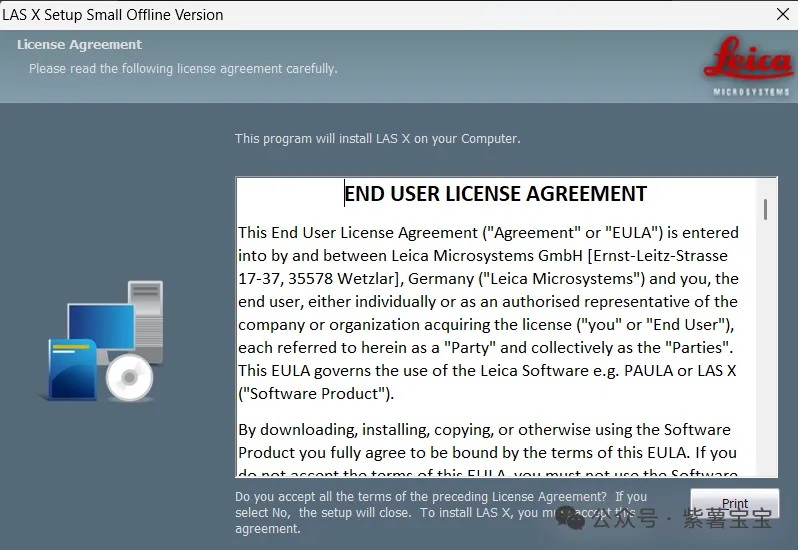The height and width of the screenshot is (550, 798).
Task: Click the window title 'LAS X Setup Small Offline Version'
Action: [113, 14]
